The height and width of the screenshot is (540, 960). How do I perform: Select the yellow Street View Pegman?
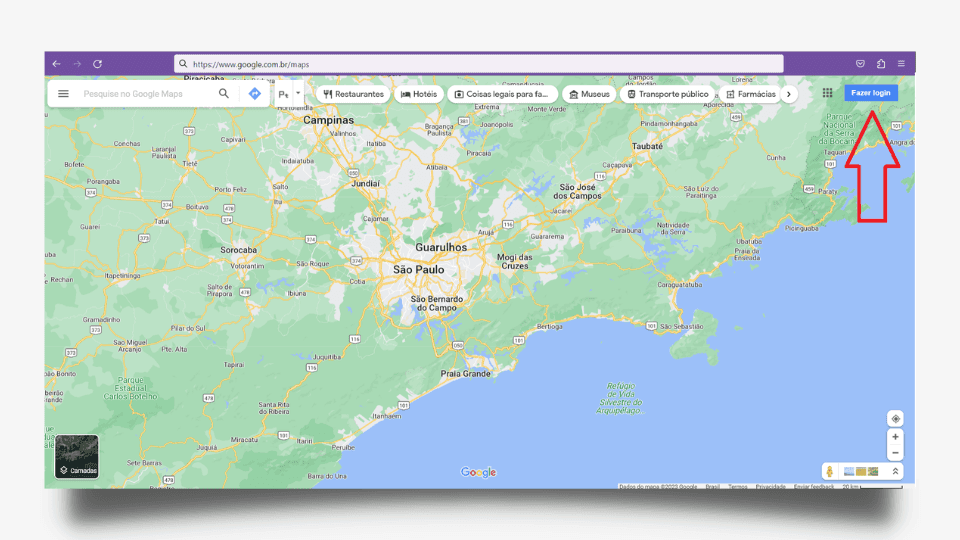pyautogui.click(x=830, y=471)
